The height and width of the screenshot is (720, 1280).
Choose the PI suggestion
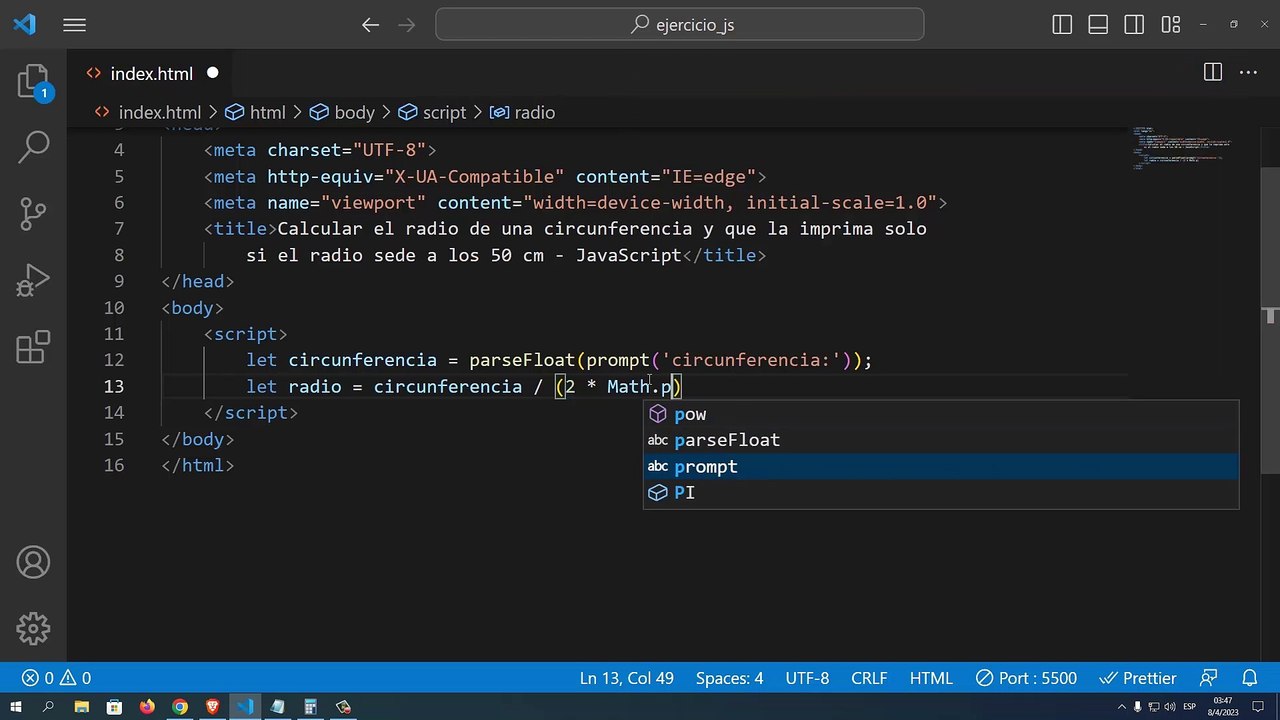[941, 492]
